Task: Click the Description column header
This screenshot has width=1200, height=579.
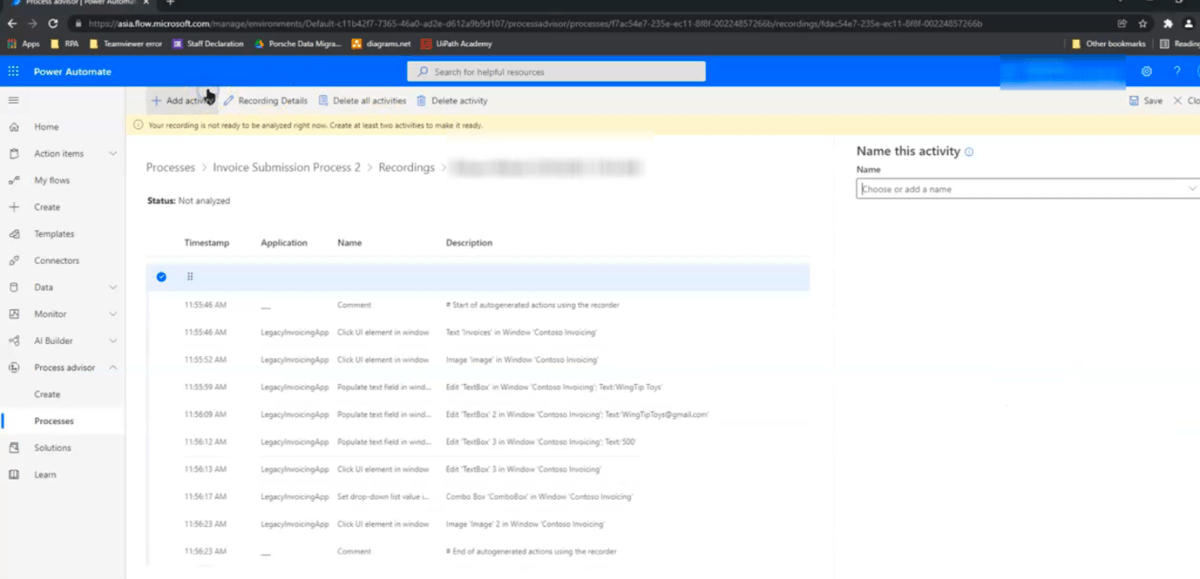Action: tap(469, 243)
